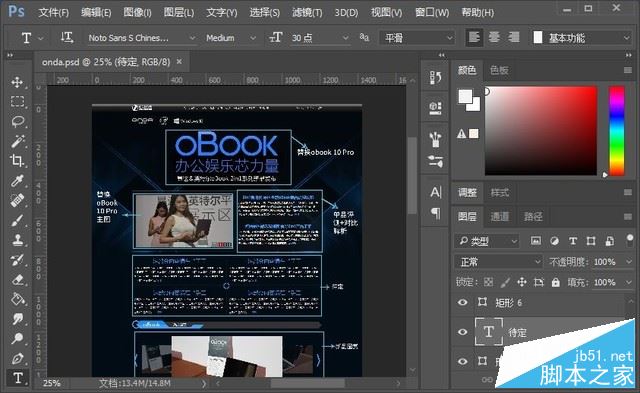Toggle text orientation button in options bar
640x393 pixels.
[x=67, y=38]
